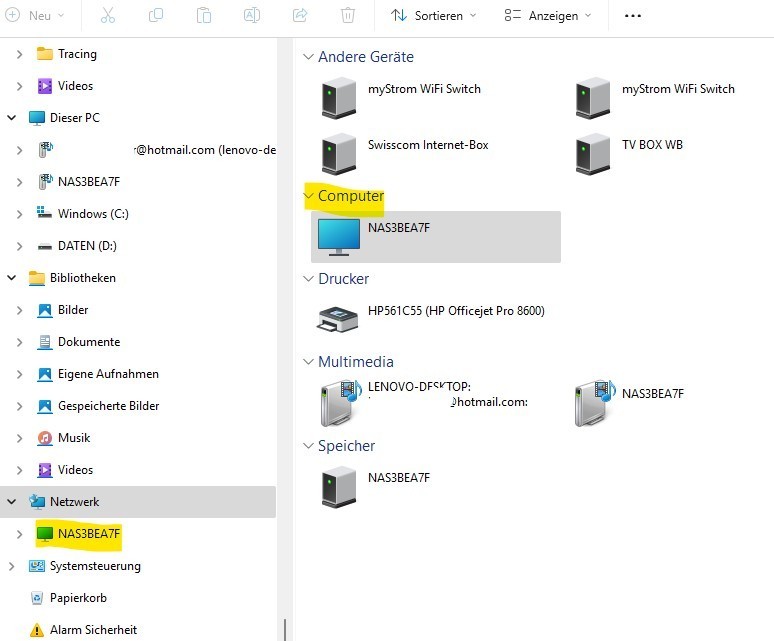Image resolution: width=774 pixels, height=641 pixels.
Task: Click the Dokumente library icon
Action: pos(44,342)
